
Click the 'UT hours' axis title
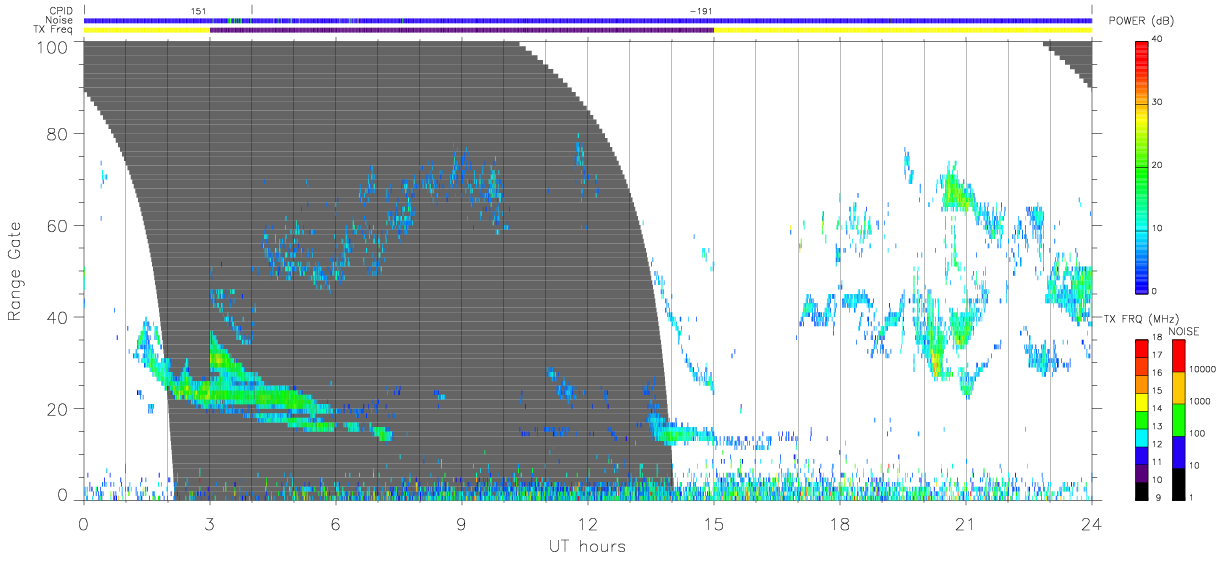pos(587,547)
